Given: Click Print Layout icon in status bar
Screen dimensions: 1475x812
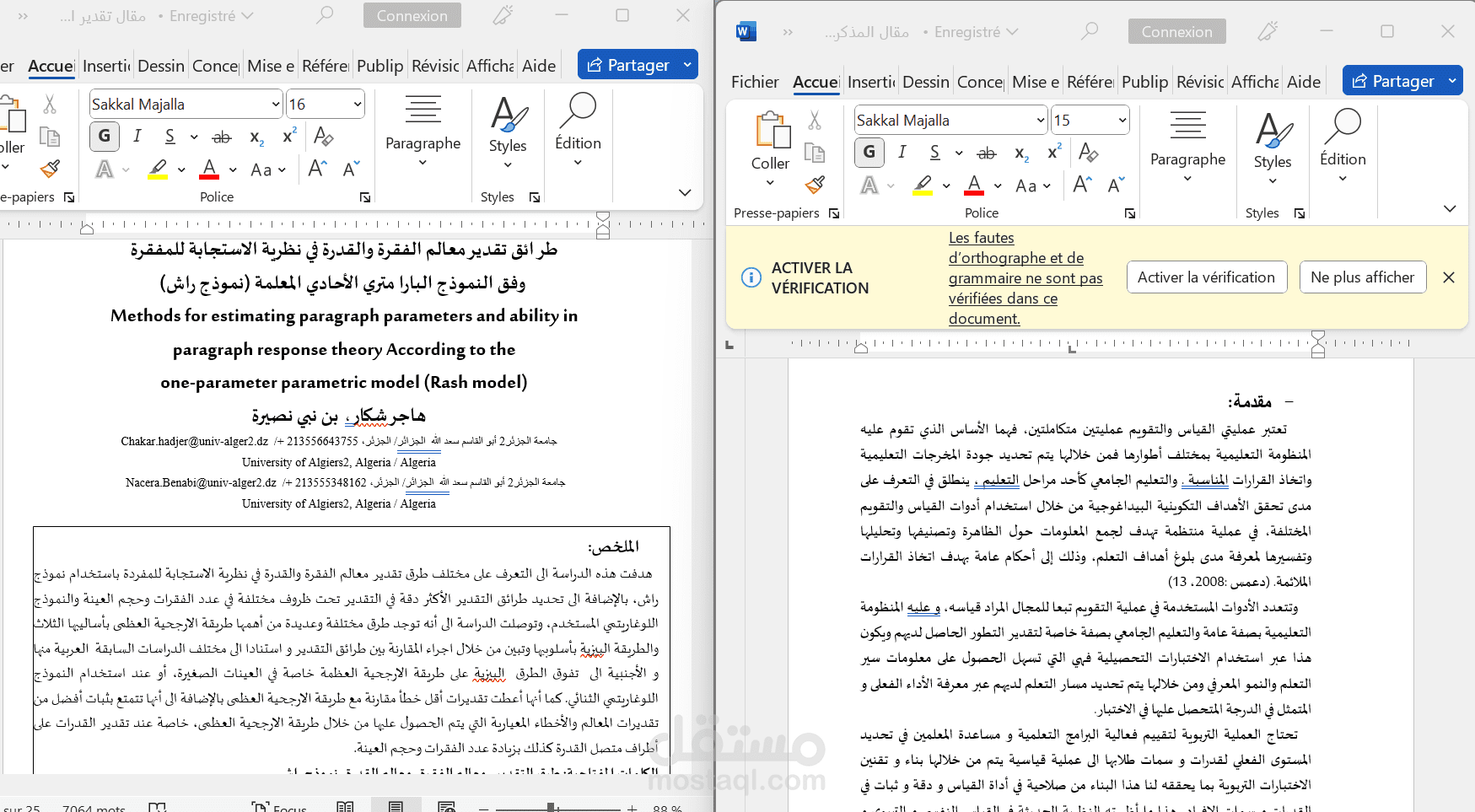Looking at the screenshot, I should coord(396,807).
